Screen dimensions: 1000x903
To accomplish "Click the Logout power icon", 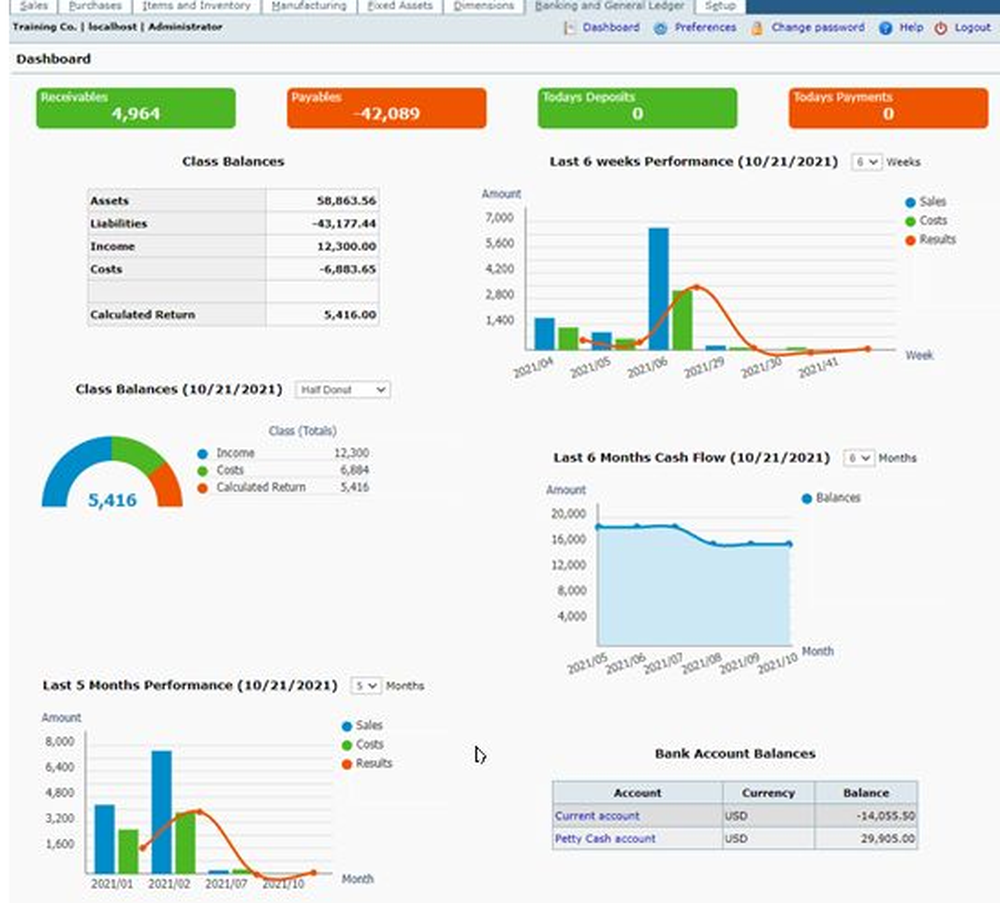I will click(941, 28).
